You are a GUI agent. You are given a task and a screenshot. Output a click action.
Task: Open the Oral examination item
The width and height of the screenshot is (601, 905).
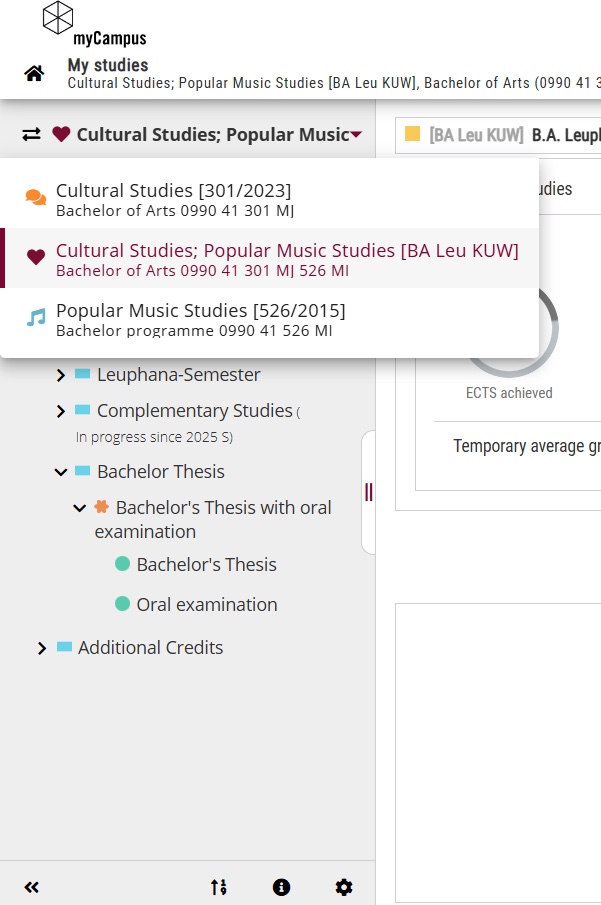pyautogui.click(x=206, y=605)
